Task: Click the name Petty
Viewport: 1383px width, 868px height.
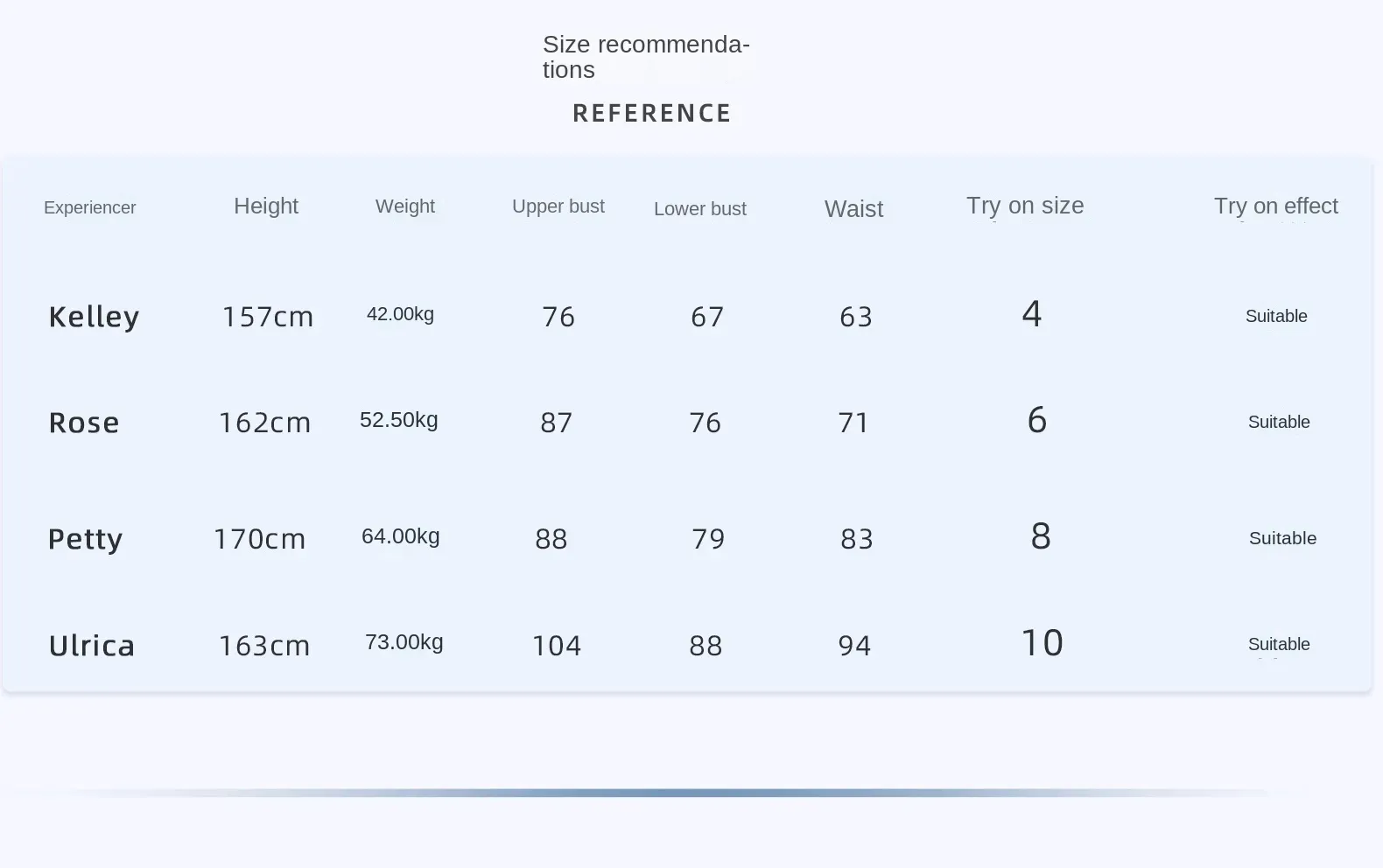Action: pyautogui.click(x=85, y=539)
